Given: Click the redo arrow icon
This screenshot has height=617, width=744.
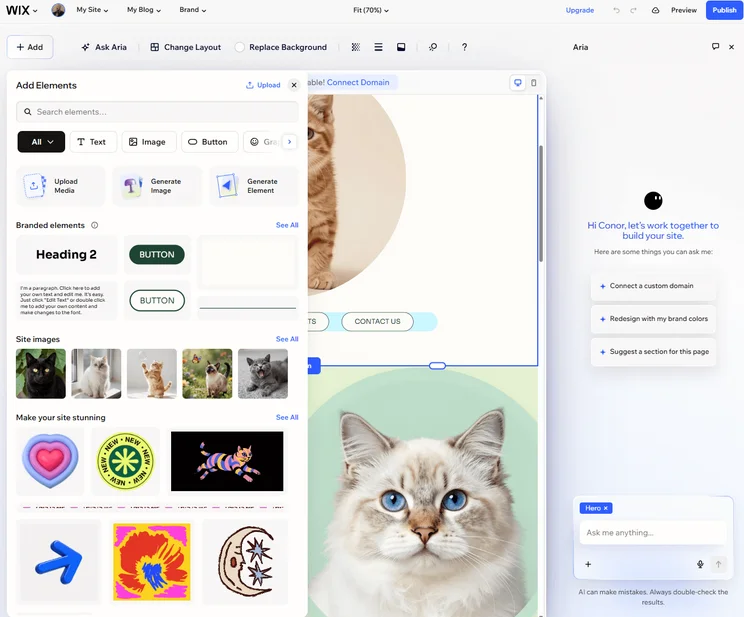Looking at the screenshot, I should [633, 10].
